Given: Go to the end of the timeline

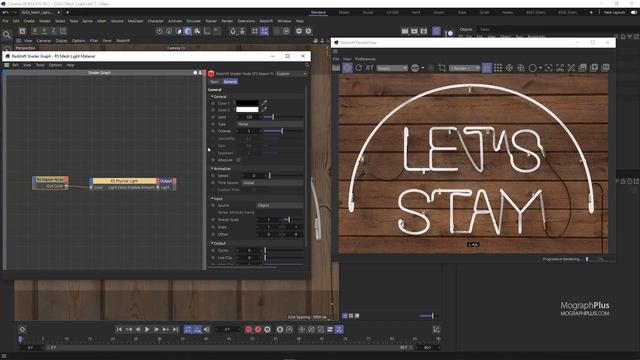Looking at the screenshot, I should (175, 329).
